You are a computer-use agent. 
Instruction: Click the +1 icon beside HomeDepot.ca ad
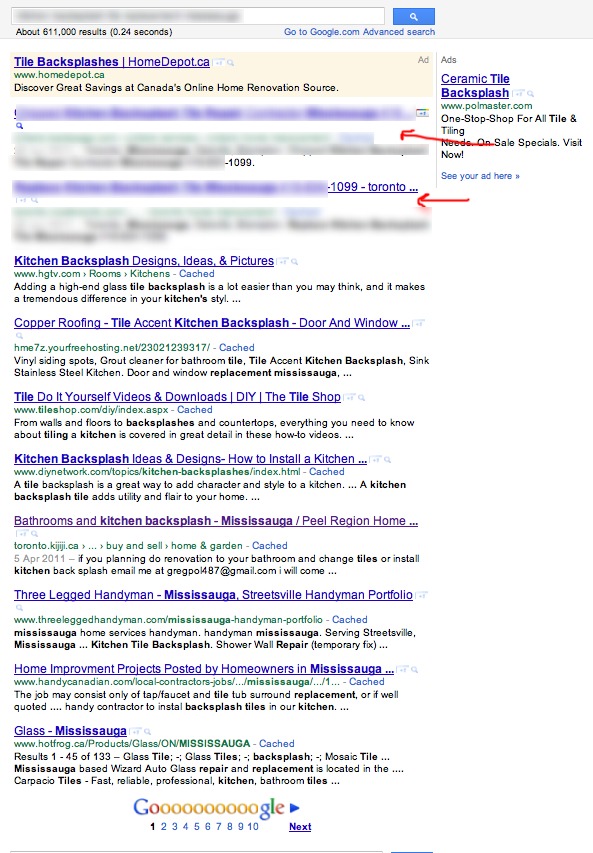tap(219, 63)
